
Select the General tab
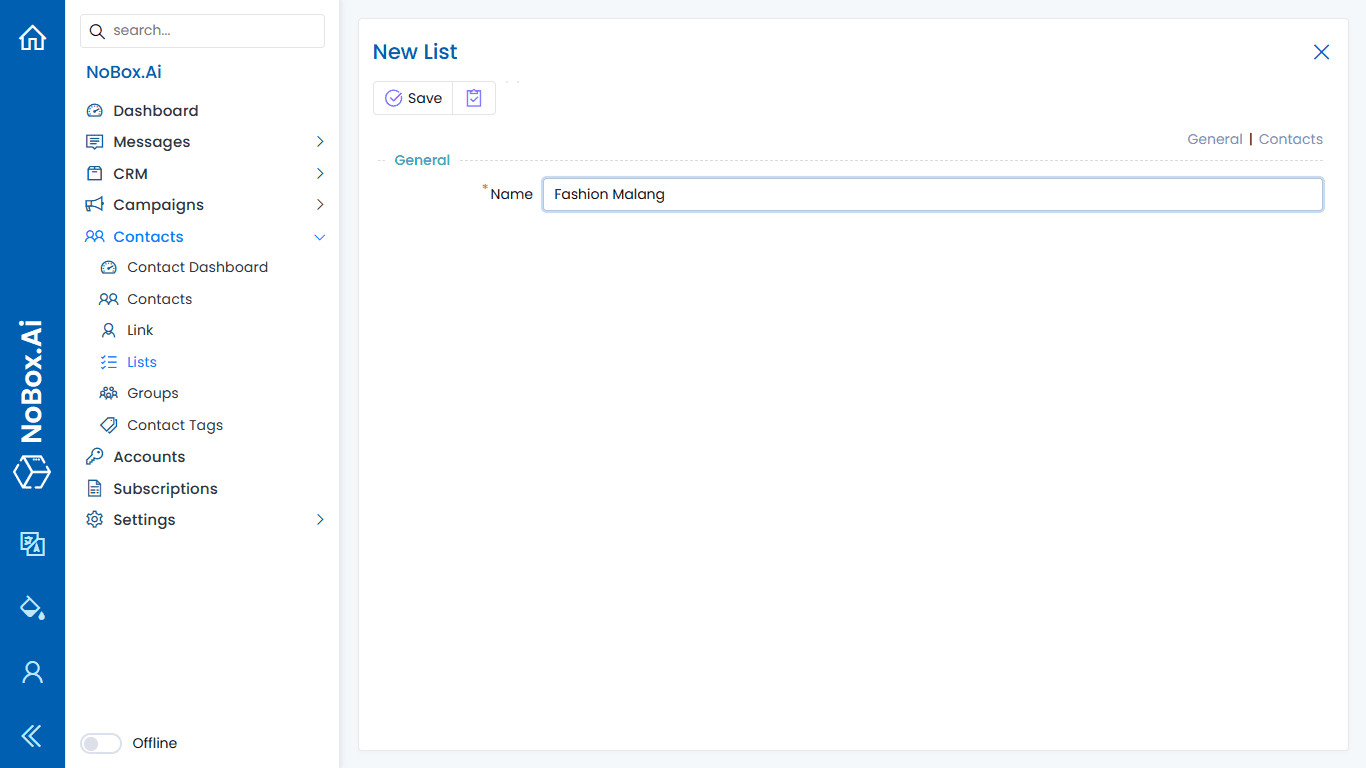pyautogui.click(x=1214, y=139)
